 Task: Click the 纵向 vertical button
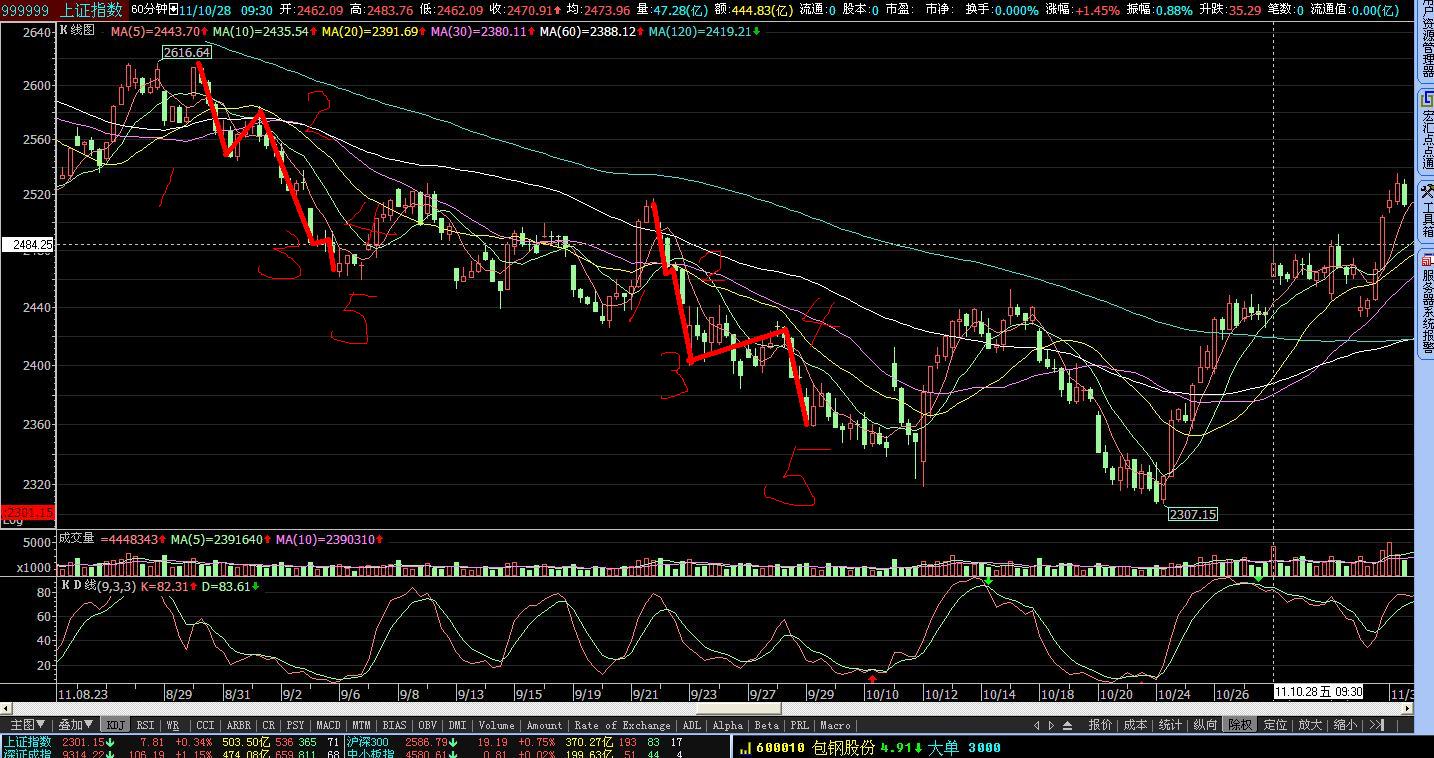point(1205,725)
